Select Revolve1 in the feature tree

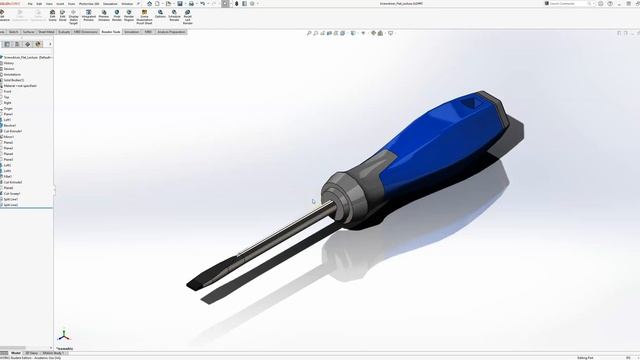pos(10,126)
